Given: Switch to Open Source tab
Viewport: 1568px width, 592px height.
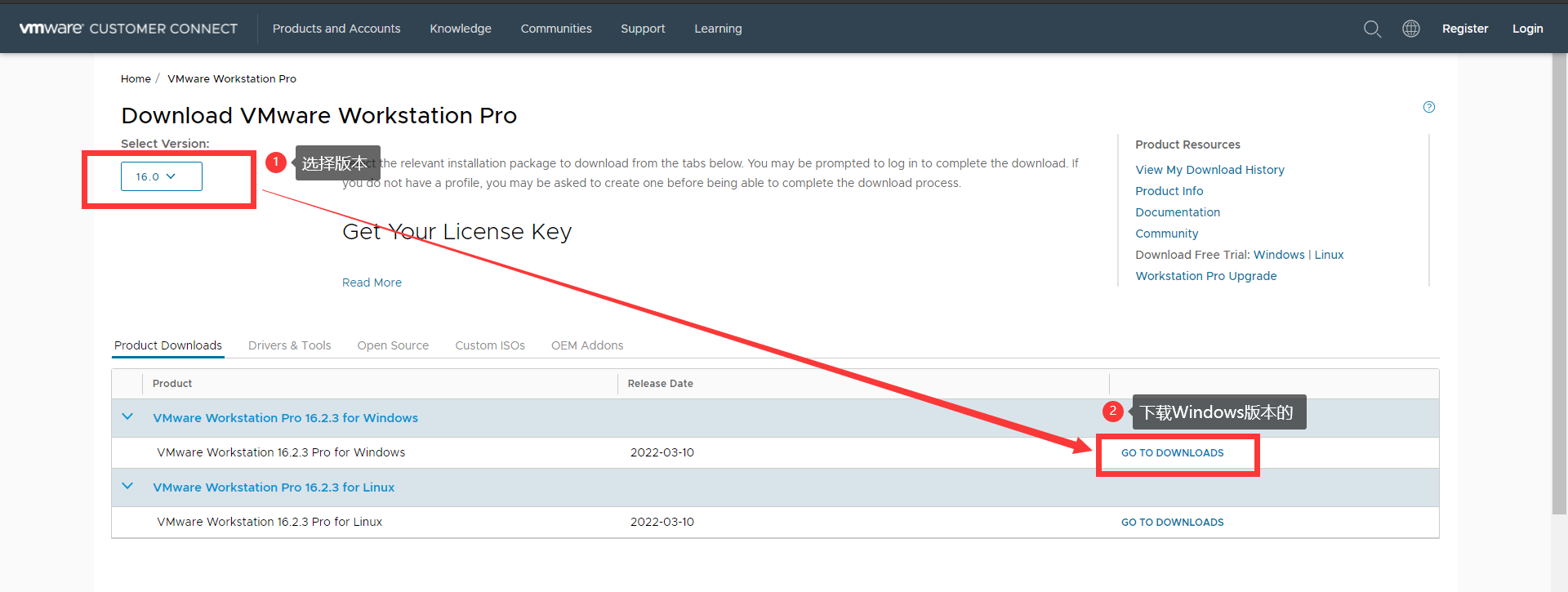Looking at the screenshot, I should tap(393, 345).
